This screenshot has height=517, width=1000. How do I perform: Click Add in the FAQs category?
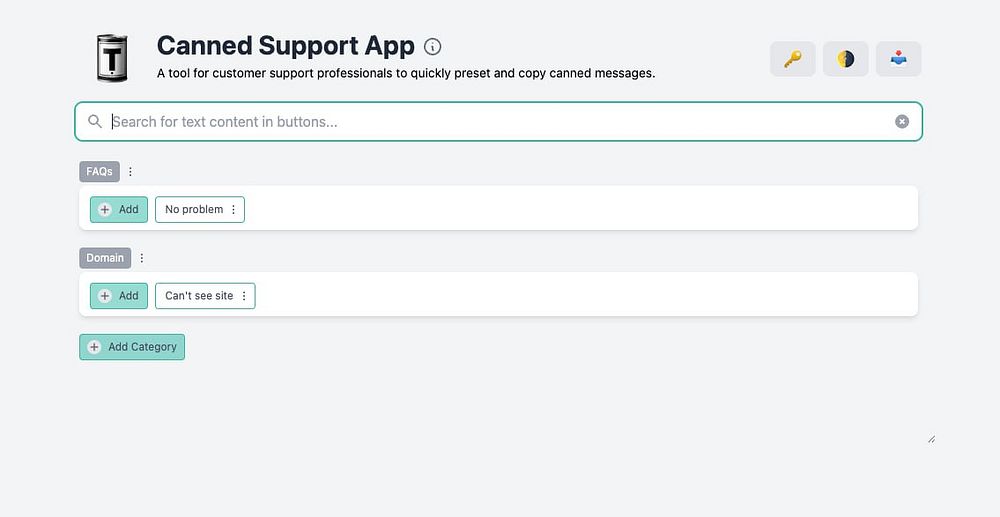pos(119,210)
